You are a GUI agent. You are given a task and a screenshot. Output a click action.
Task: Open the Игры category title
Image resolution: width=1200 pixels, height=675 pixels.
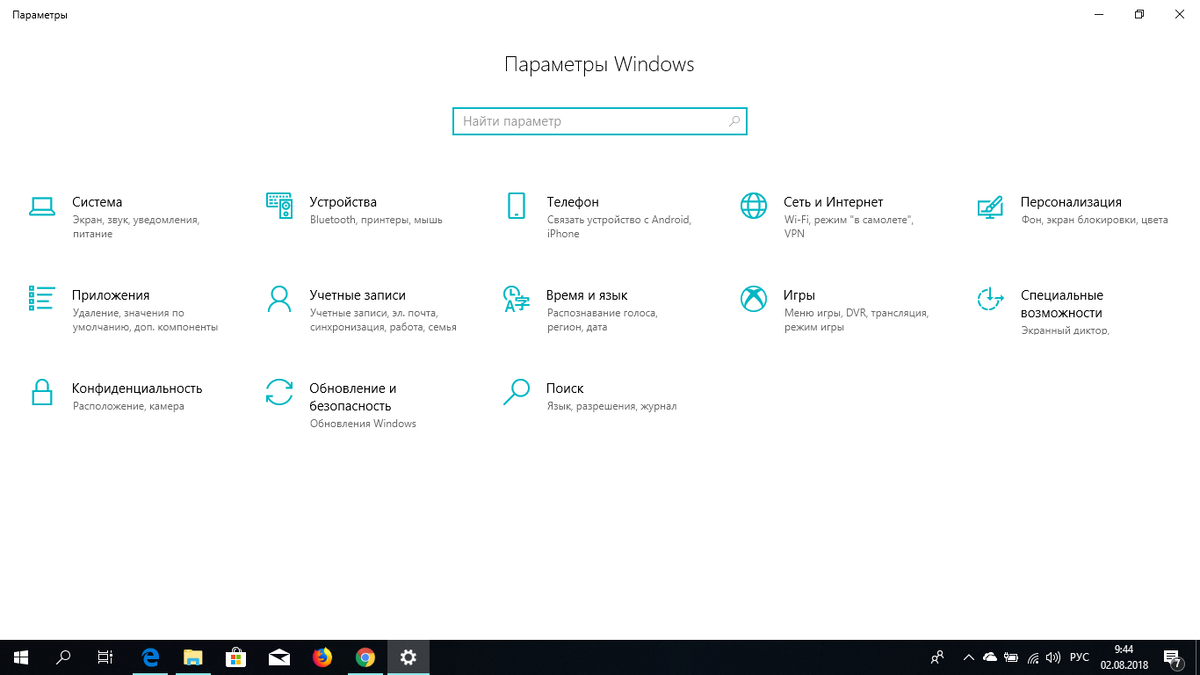point(799,295)
